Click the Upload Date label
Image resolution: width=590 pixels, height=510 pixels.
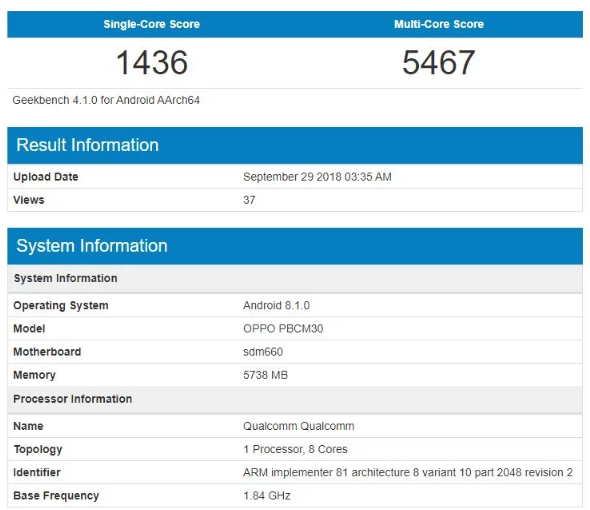point(46,177)
